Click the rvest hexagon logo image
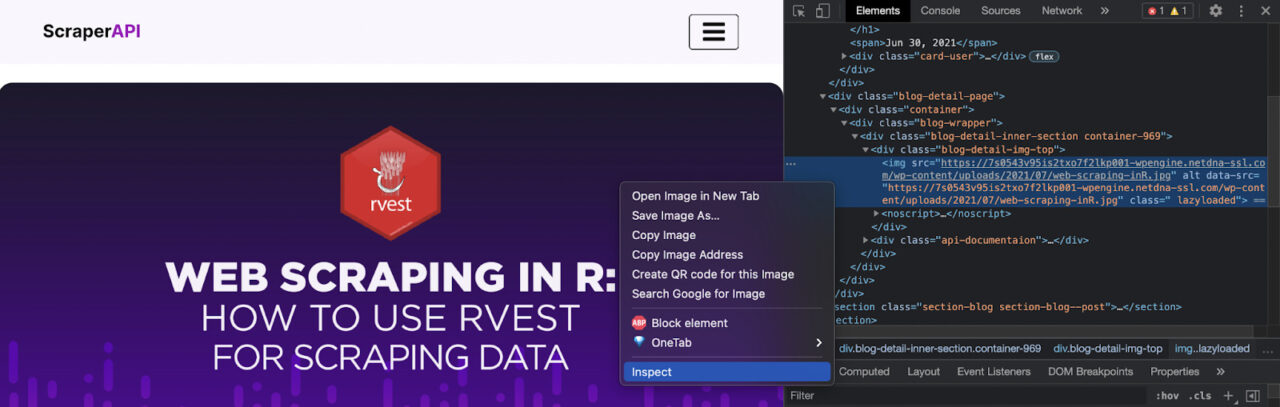1280x407 pixels. click(x=390, y=182)
